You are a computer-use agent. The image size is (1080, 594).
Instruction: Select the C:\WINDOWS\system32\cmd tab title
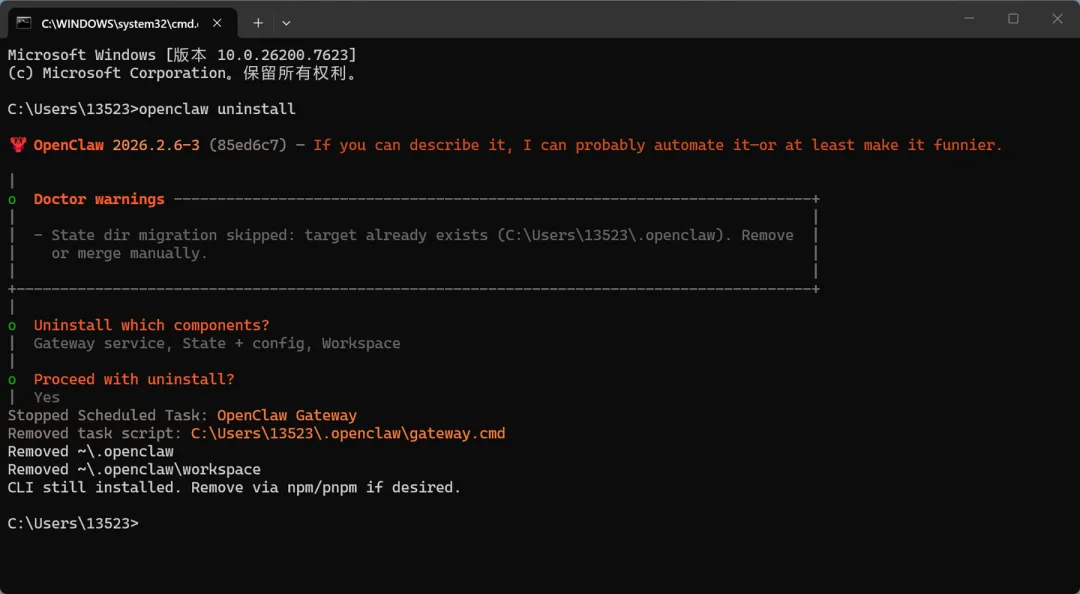pyautogui.click(x=119, y=22)
